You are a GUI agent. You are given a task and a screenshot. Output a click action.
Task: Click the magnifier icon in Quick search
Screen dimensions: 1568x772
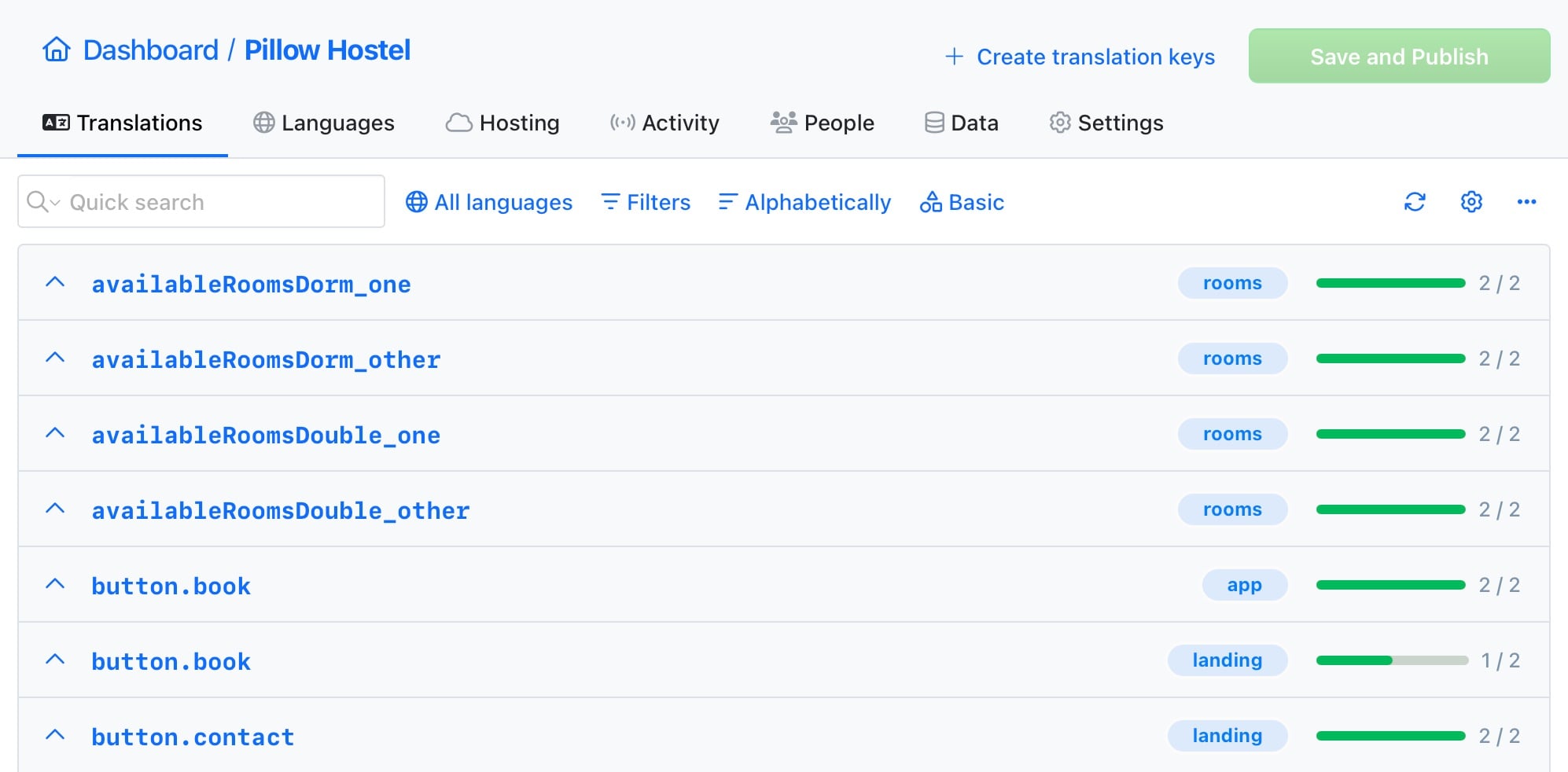38,202
